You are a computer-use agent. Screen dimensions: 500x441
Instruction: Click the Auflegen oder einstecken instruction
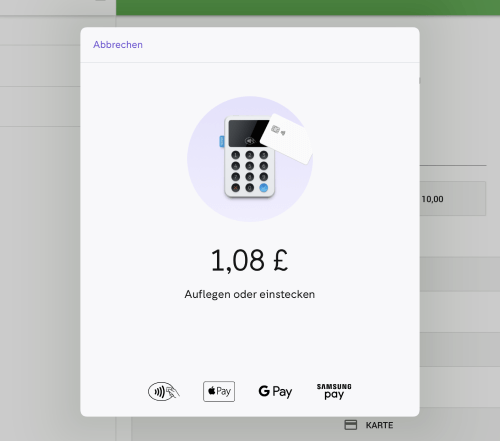[x=250, y=294]
